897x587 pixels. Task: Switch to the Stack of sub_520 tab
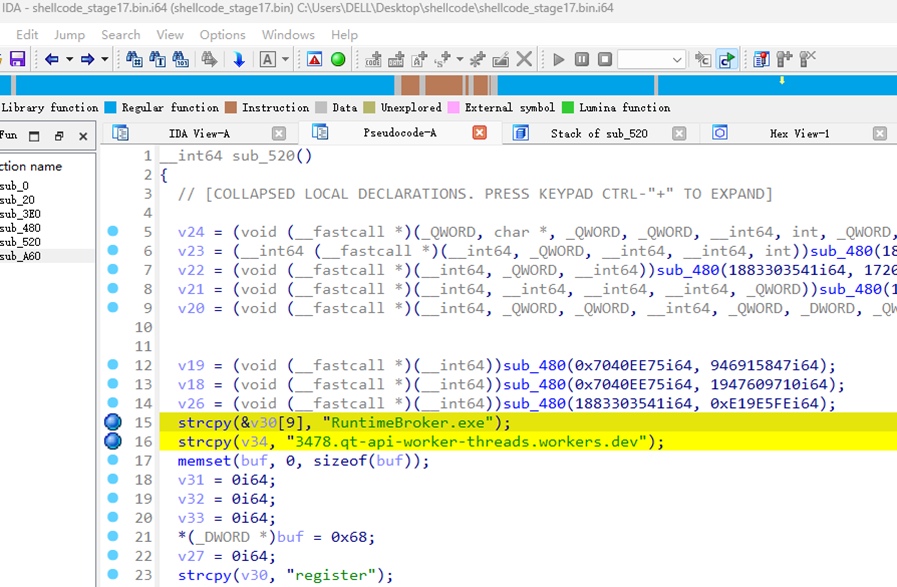tap(599, 133)
